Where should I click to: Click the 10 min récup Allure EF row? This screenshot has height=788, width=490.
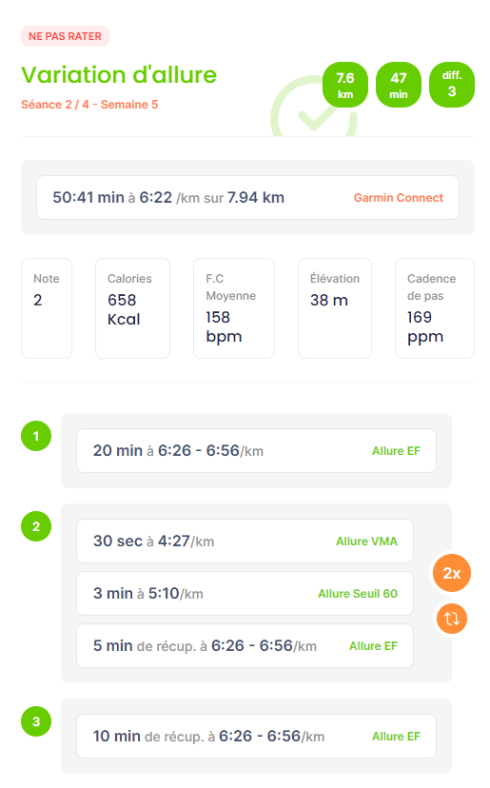[256, 736]
